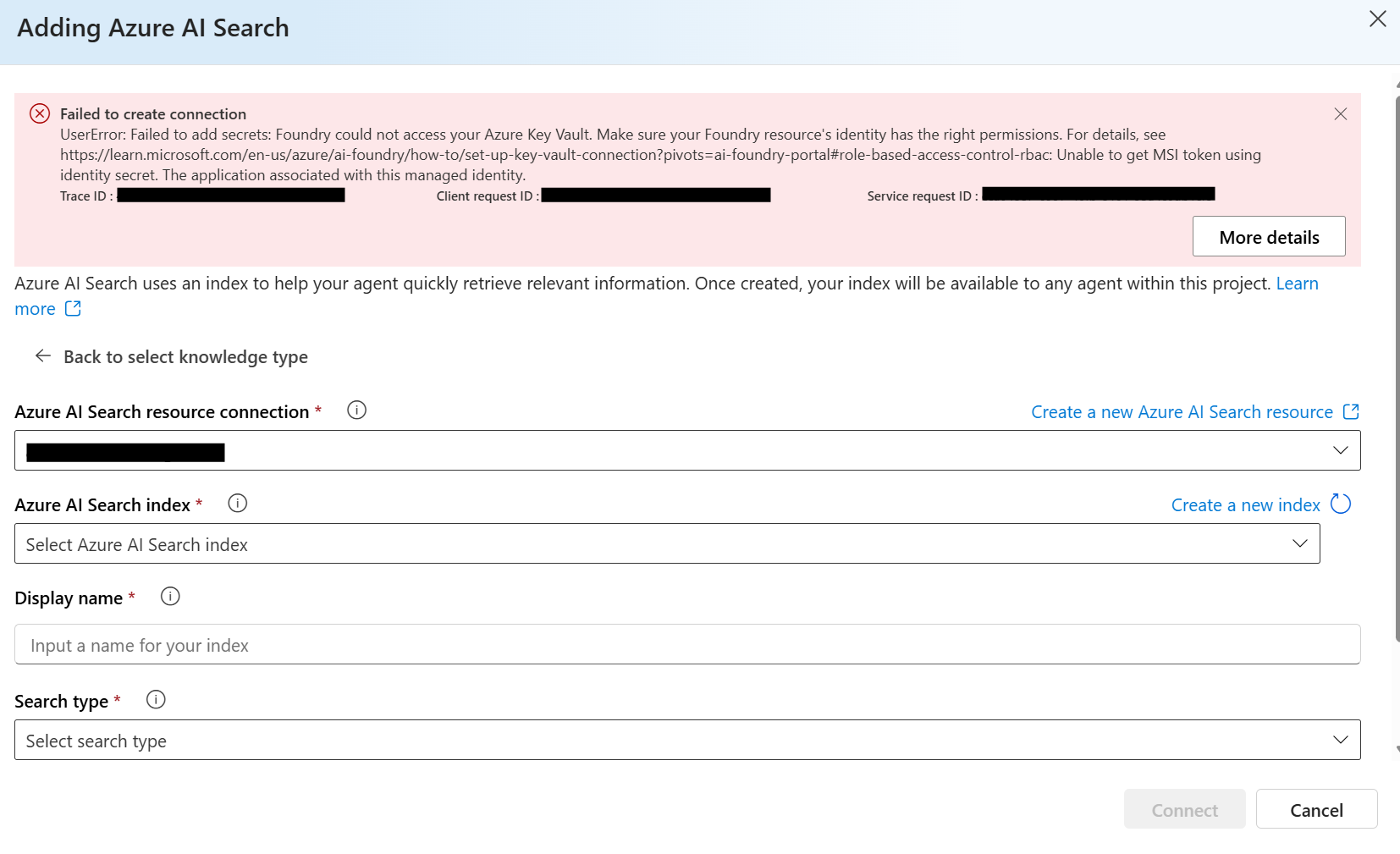Image resolution: width=1400 pixels, height=854 pixels.
Task: Show info for Azure AI Search index
Action: click(238, 504)
